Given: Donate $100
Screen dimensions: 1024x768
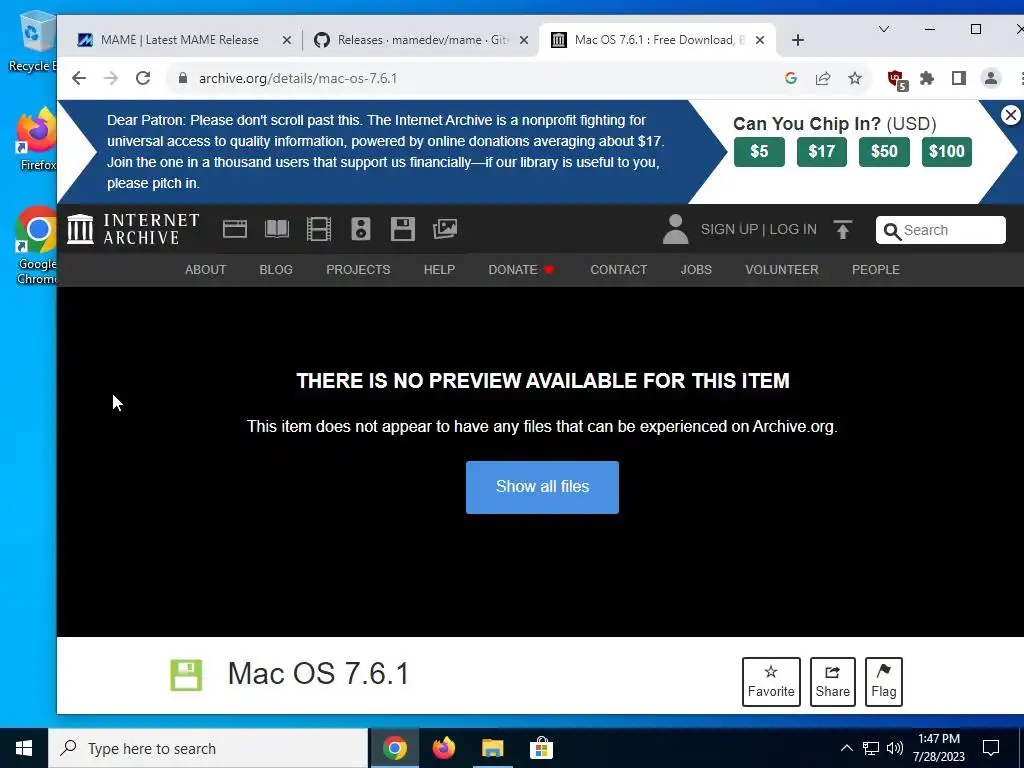Looking at the screenshot, I should 947,152.
